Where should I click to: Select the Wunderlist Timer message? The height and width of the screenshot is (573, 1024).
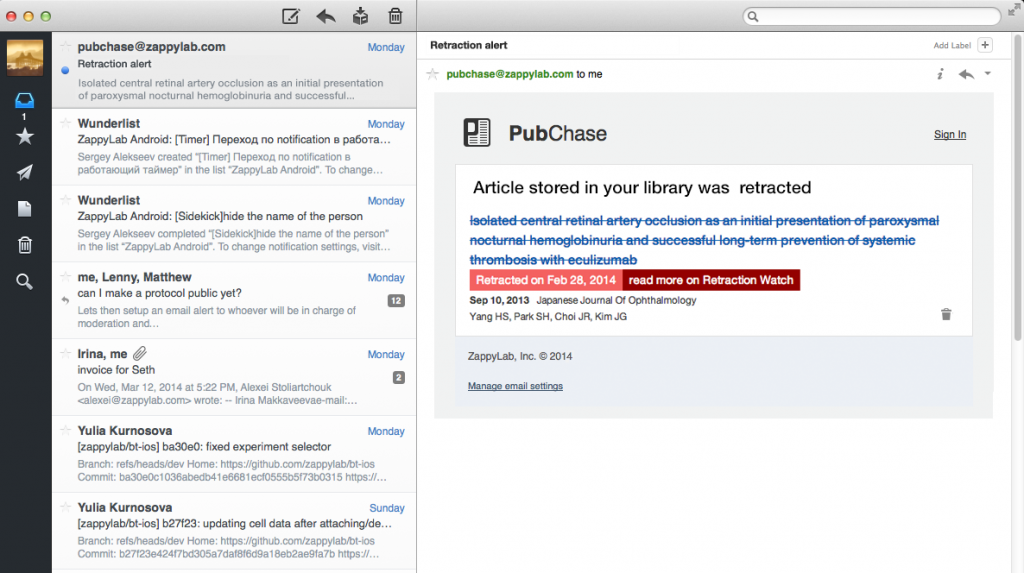(x=234, y=148)
